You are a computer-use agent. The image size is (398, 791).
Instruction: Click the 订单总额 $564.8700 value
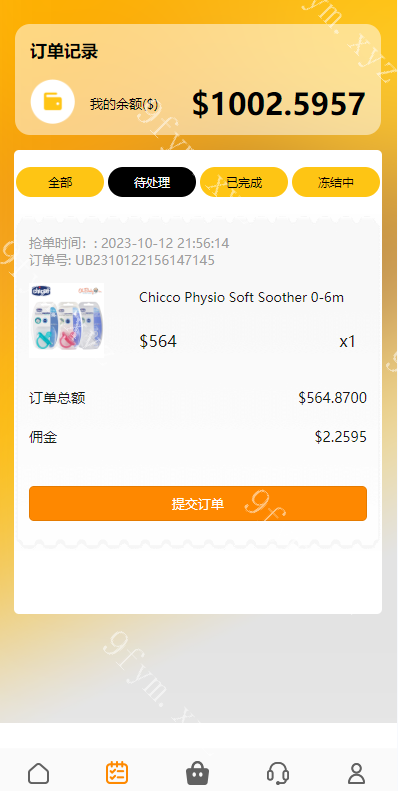[x=332, y=398]
